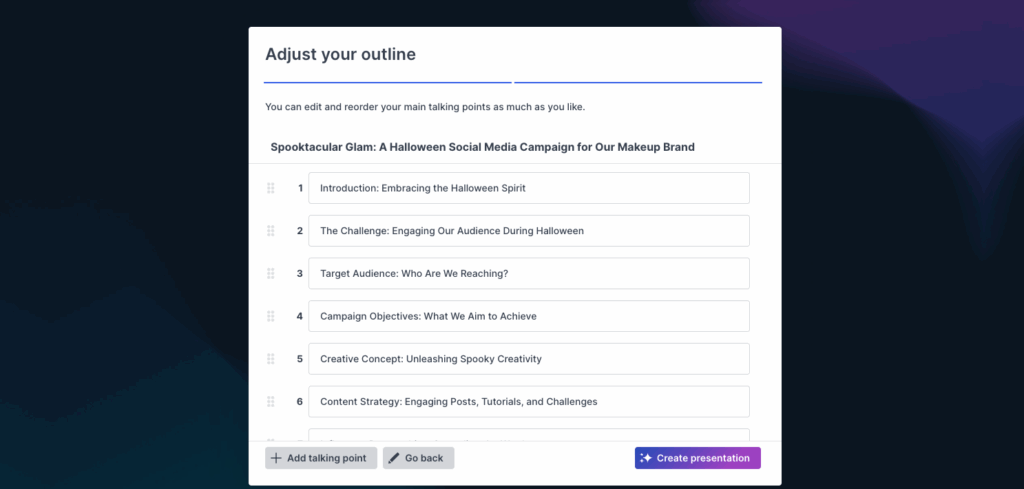
Task: Create presentation from this outline
Action: (x=697, y=458)
